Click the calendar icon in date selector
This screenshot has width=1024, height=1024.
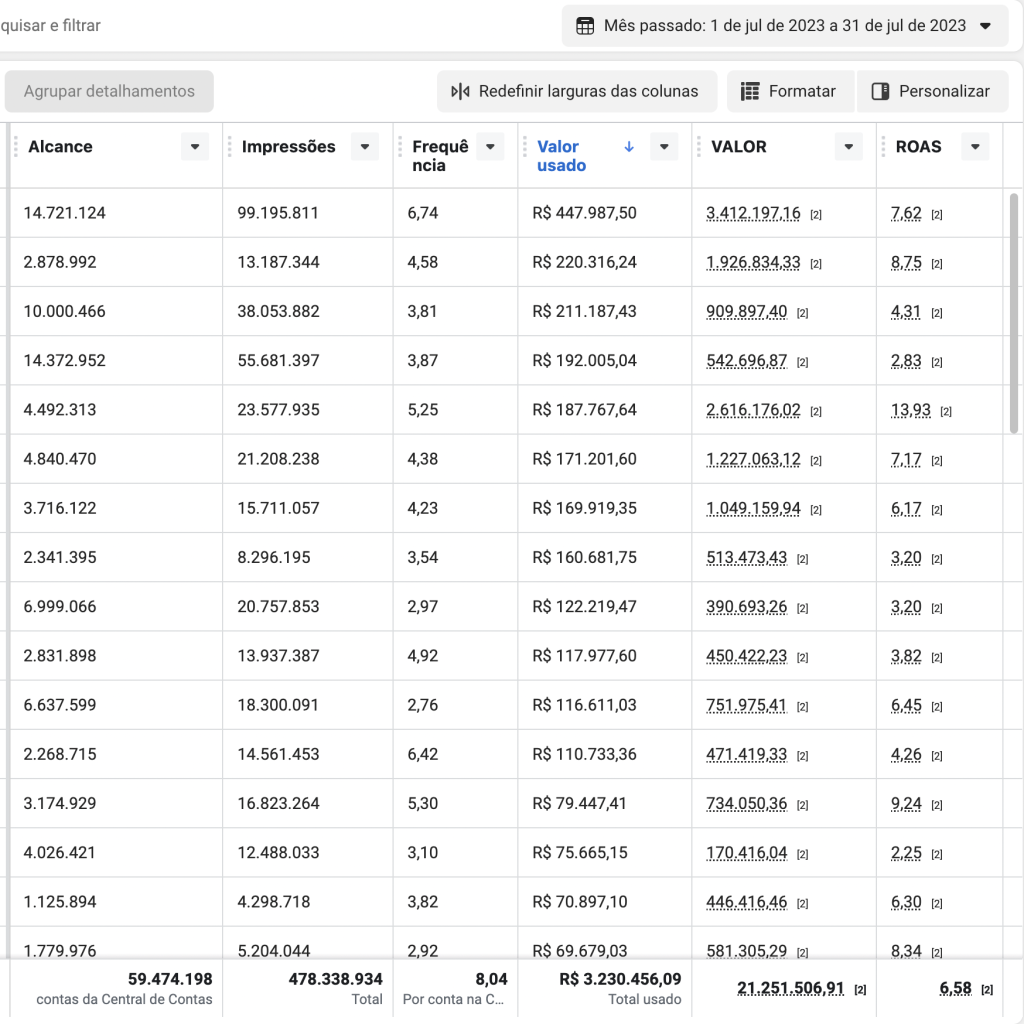pos(584,26)
